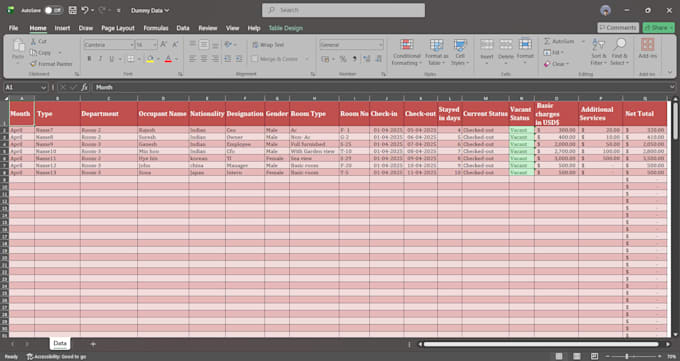Image resolution: width=680 pixels, height=361 pixels.
Task: Activate the Format Painter tool
Action: tap(51, 64)
